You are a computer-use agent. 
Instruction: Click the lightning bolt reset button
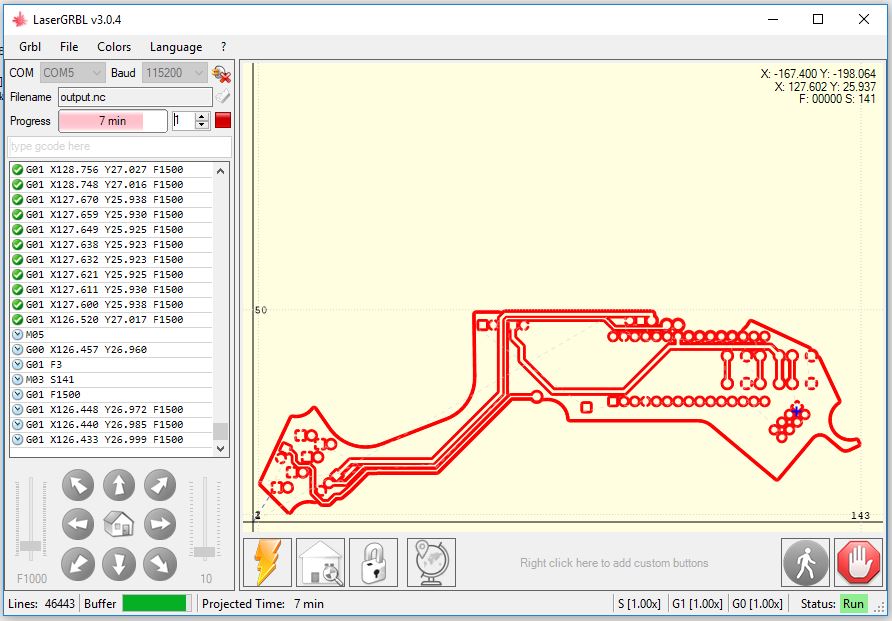pos(267,562)
